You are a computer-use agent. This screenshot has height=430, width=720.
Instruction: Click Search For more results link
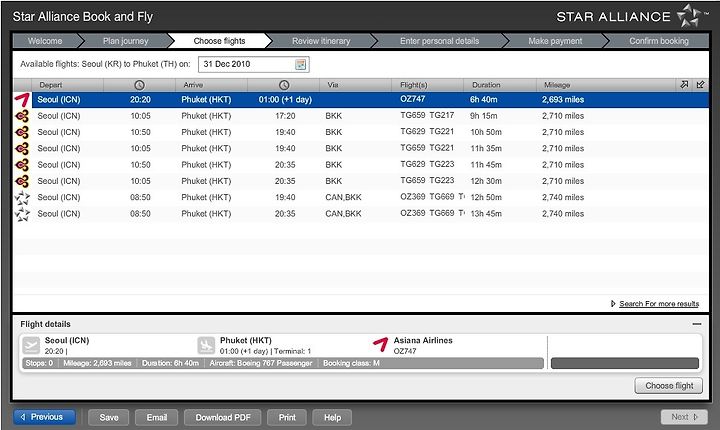click(659, 304)
